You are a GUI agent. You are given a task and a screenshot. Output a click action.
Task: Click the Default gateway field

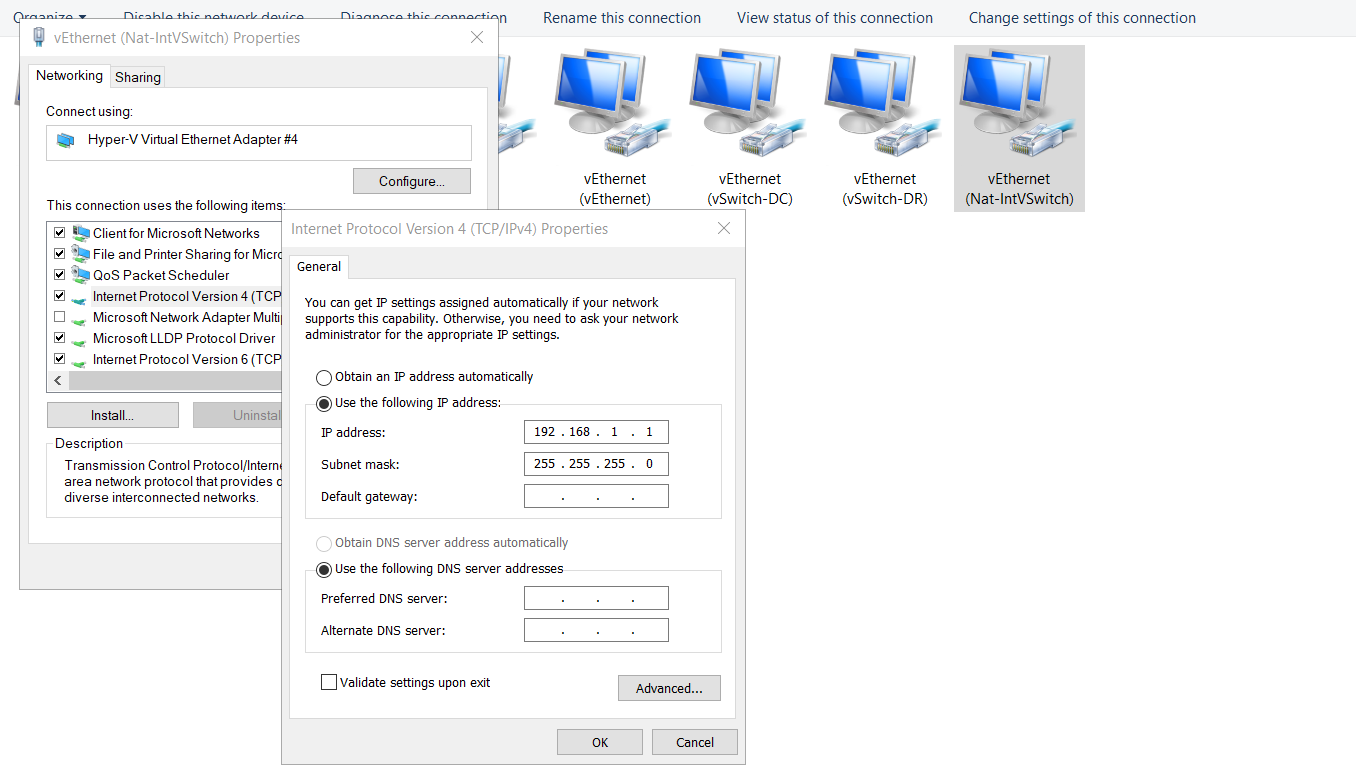click(596, 496)
